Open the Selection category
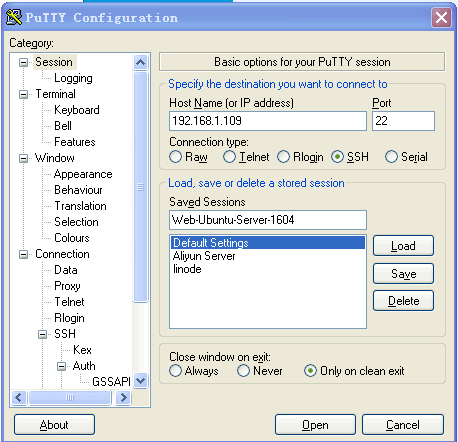This screenshot has height=442, width=458. [76, 222]
